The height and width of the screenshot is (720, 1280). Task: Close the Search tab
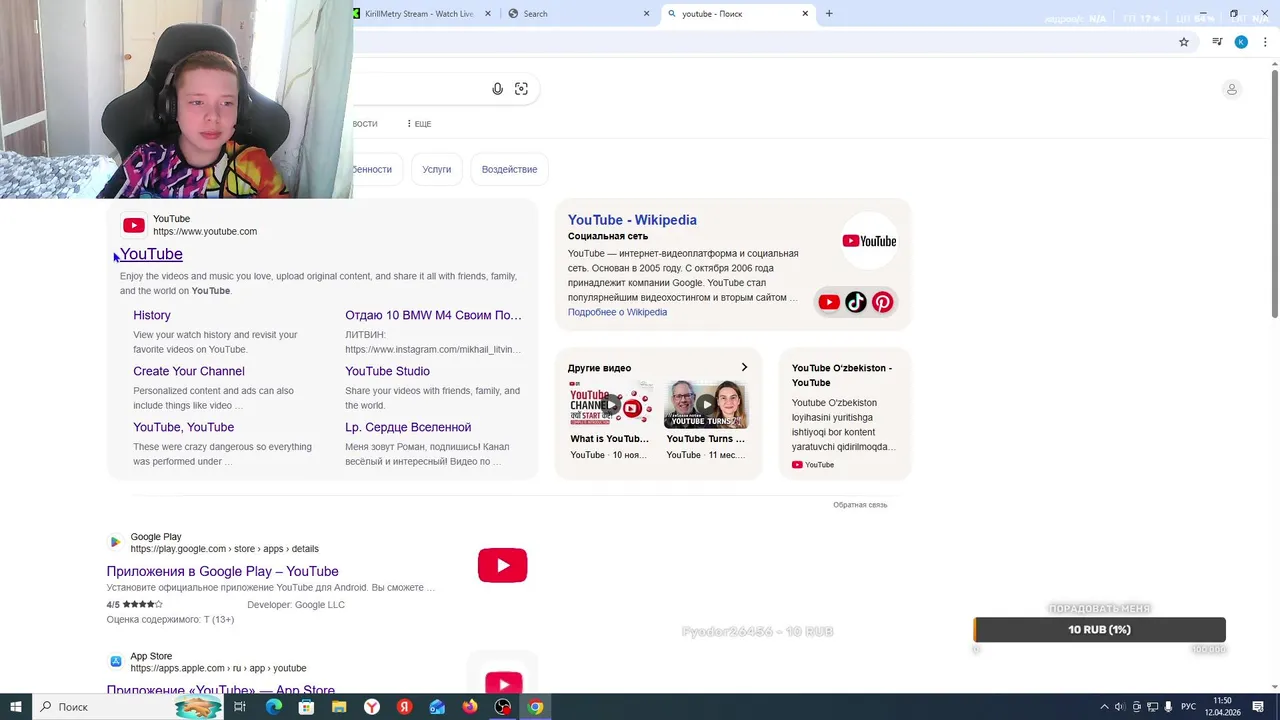coord(646,14)
